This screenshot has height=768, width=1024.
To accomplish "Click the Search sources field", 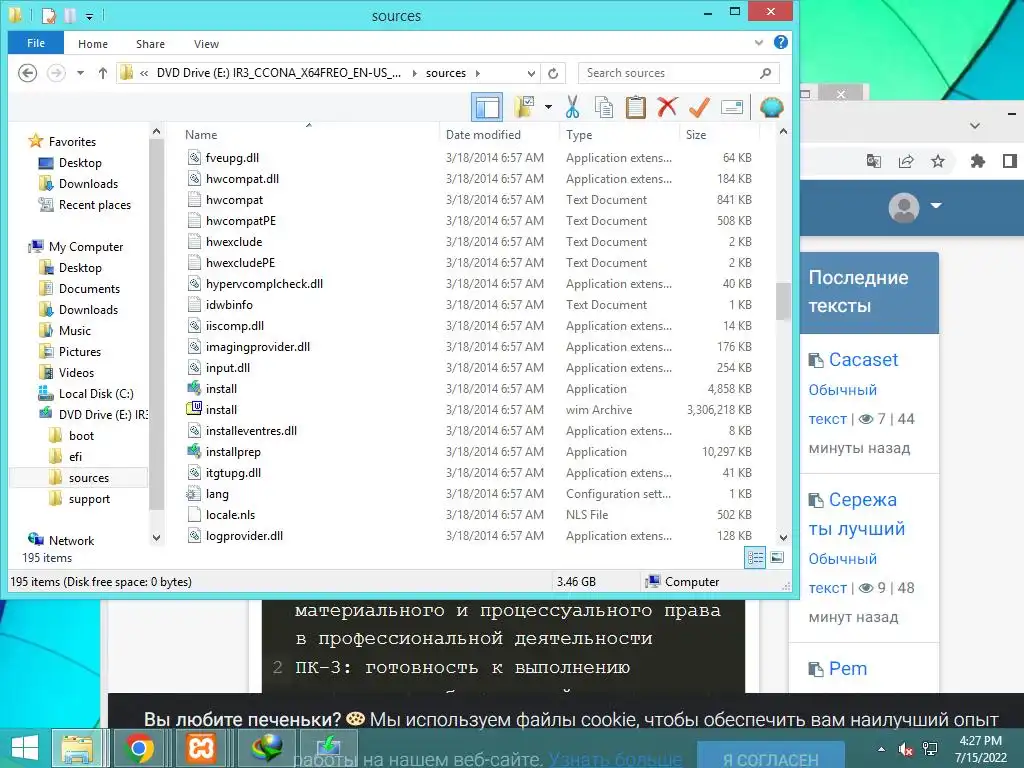I will point(679,73).
